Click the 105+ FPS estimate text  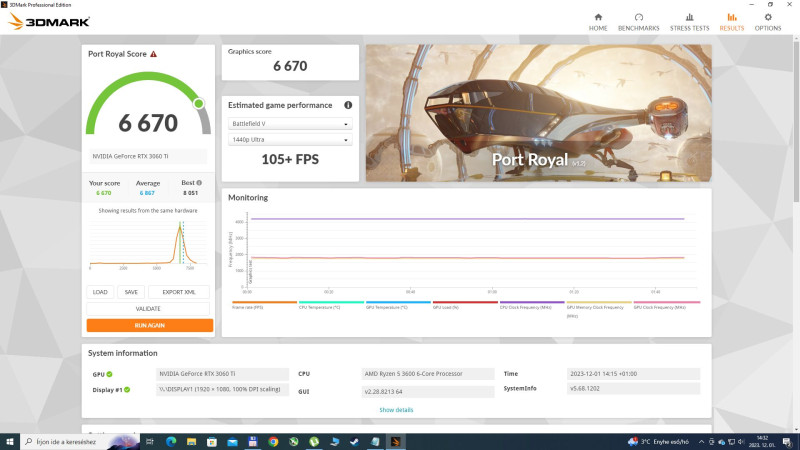pyautogui.click(x=290, y=160)
